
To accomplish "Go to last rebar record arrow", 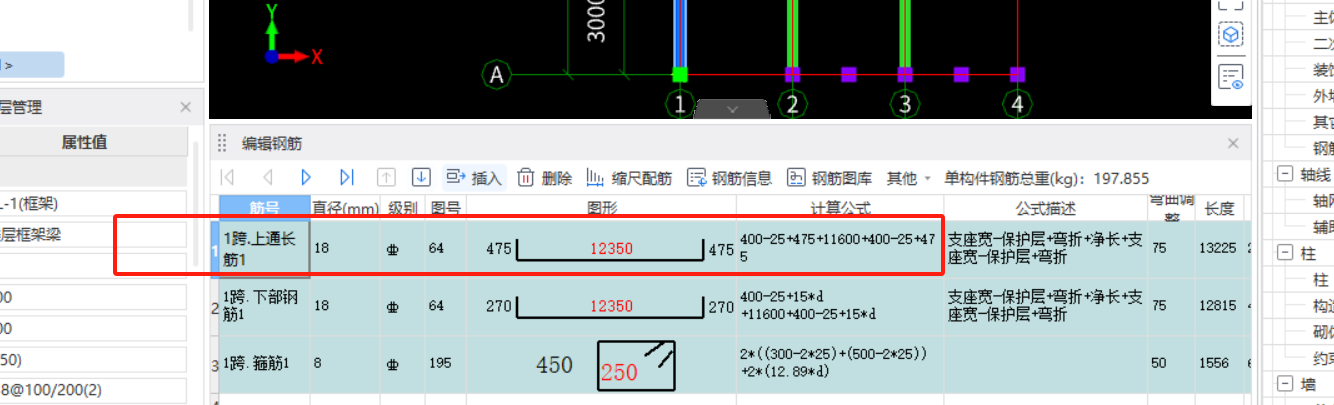I will [347, 178].
